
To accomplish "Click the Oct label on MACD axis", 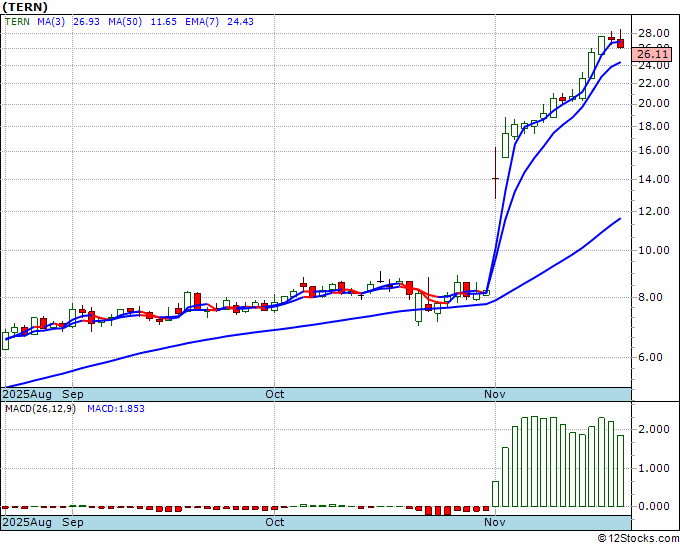I will pyautogui.click(x=275, y=522).
